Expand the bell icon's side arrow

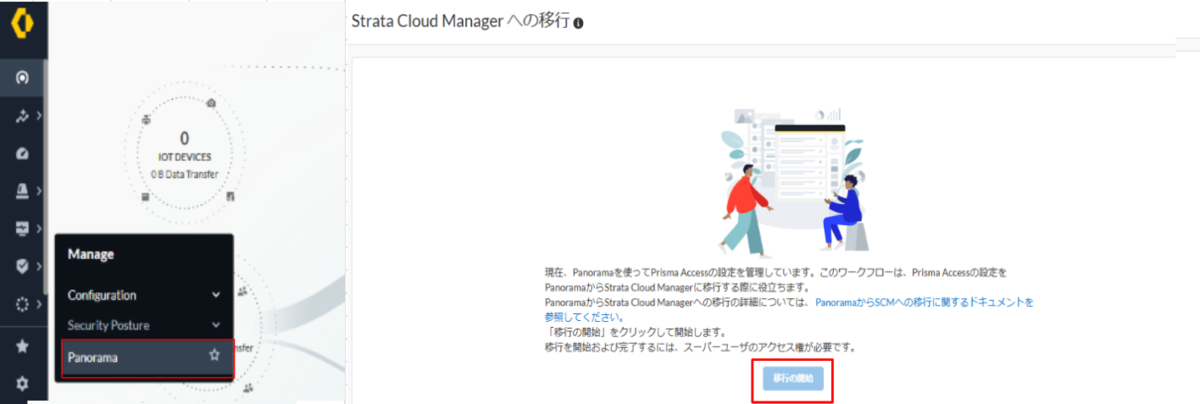tap(38, 191)
